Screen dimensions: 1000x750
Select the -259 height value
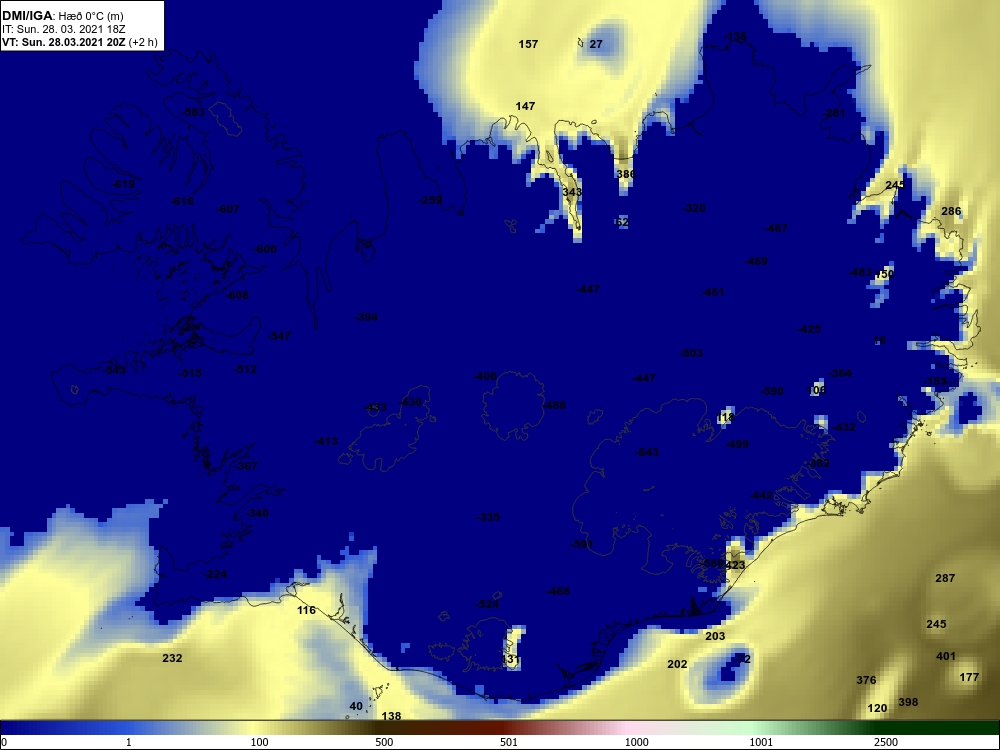pos(430,200)
